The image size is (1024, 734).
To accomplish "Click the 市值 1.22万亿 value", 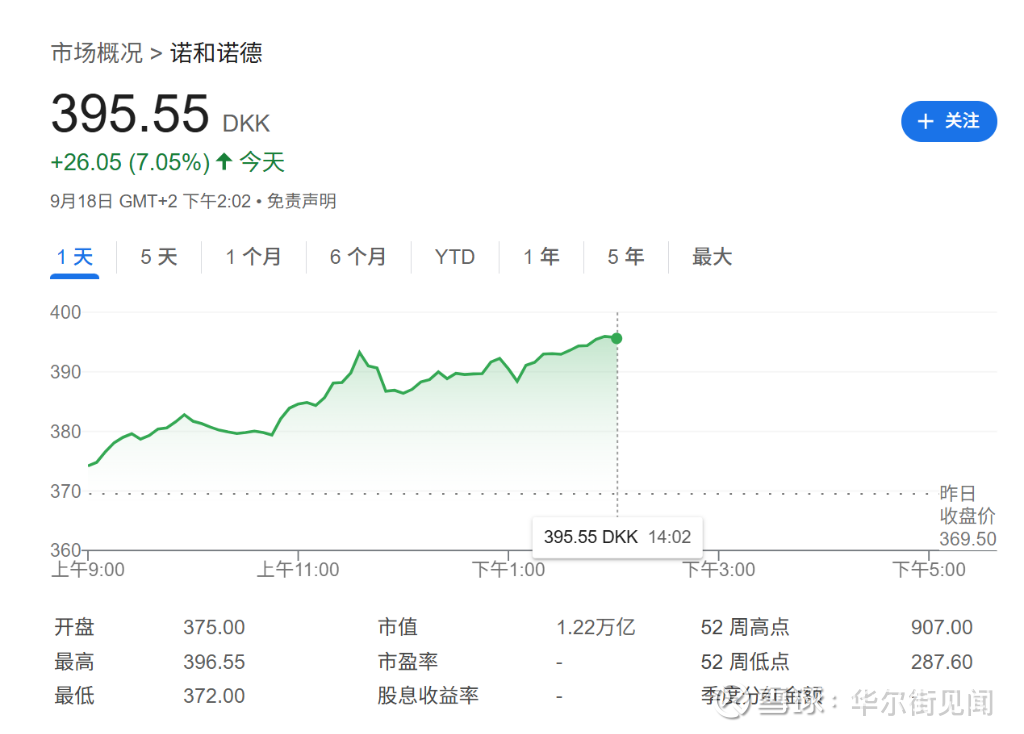I will click(595, 628).
